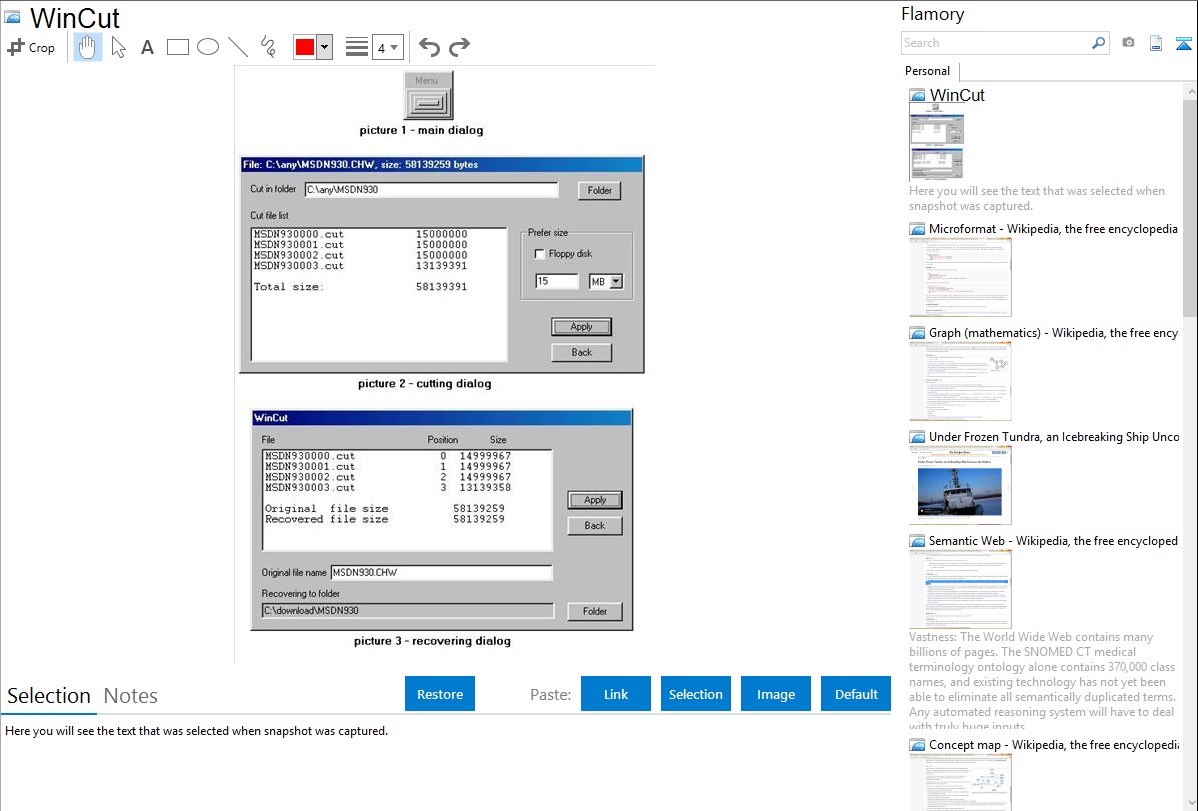Click Apply in cutting dialog
Viewport: 1198px width, 811px height.
tap(581, 326)
